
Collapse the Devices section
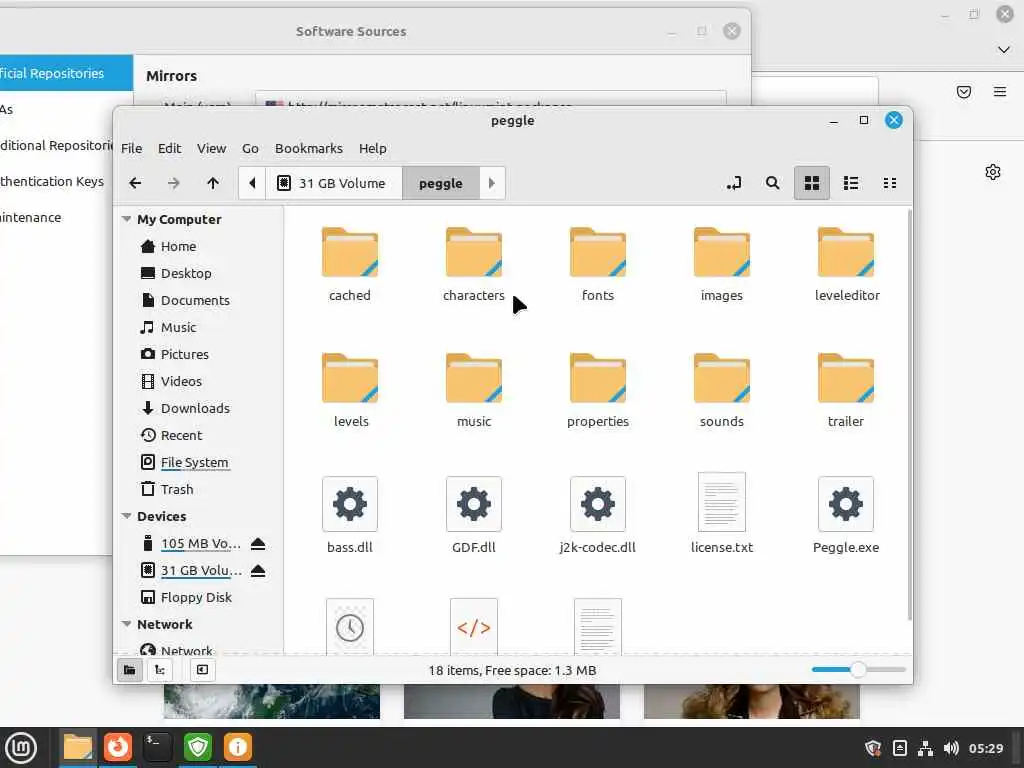point(127,517)
